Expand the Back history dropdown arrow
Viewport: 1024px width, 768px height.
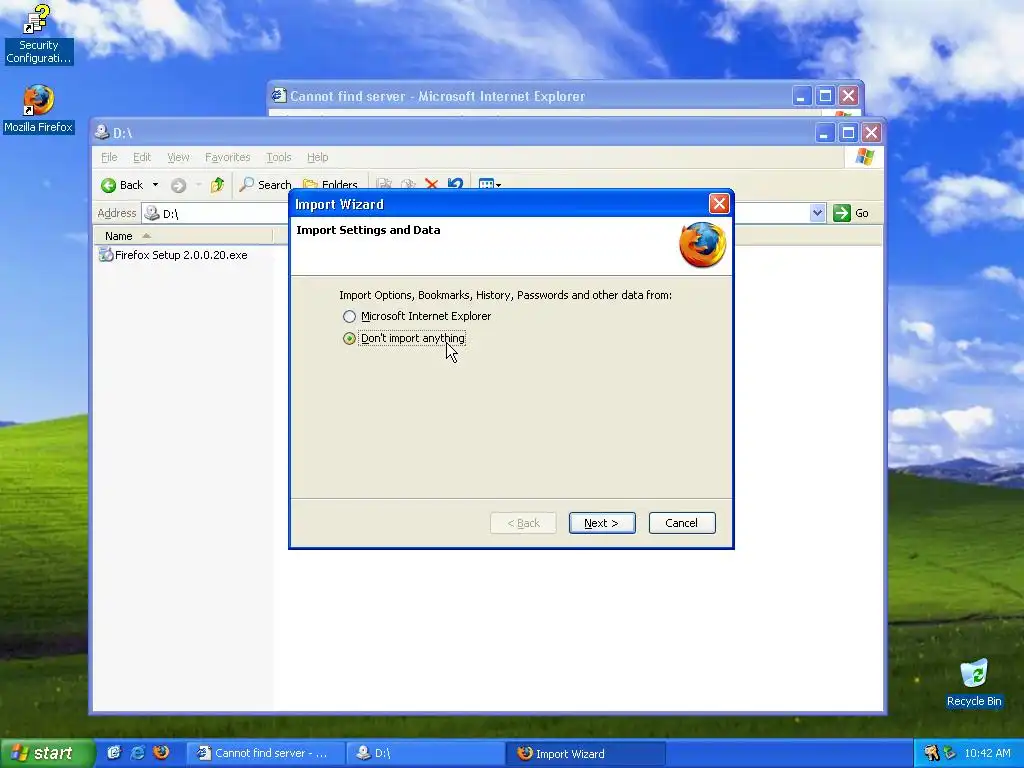pos(155,185)
